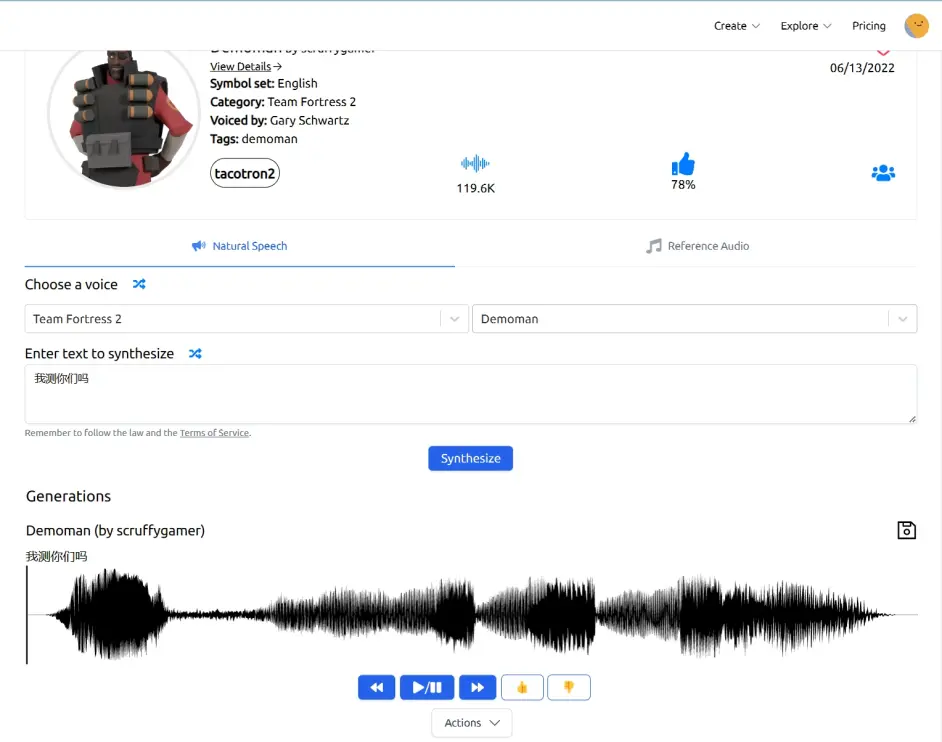Click inside the text to synthesize field
Viewport: 942px width, 742px height.
(x=470, y=394)
